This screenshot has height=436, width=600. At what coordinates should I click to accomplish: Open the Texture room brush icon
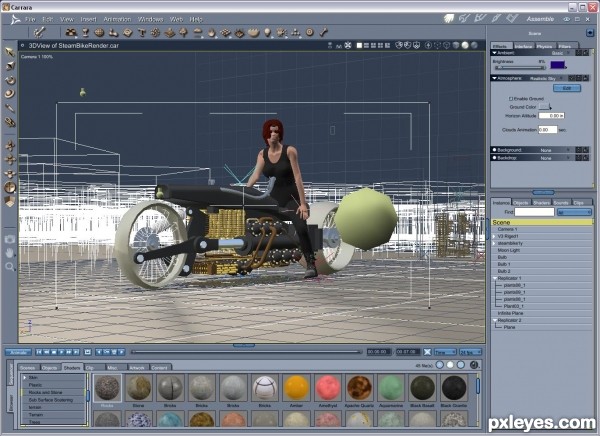(x=496, y=18)
